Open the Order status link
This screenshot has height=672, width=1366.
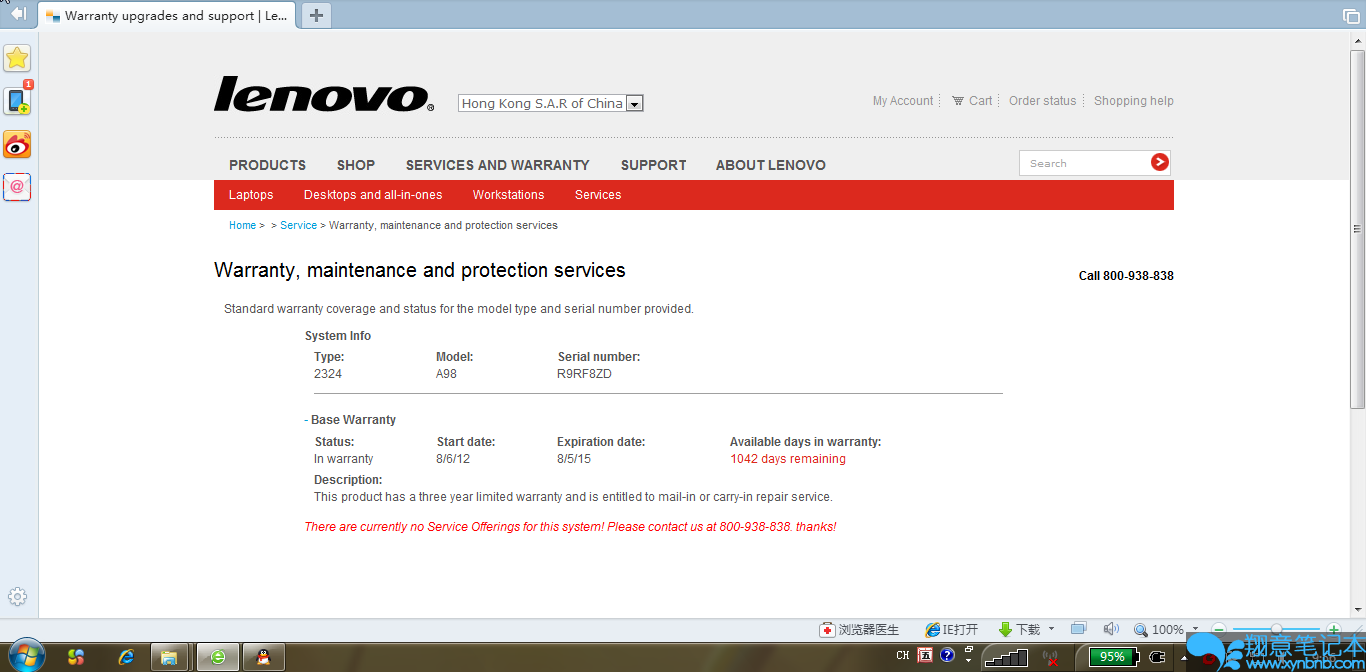click(1043, 101)
